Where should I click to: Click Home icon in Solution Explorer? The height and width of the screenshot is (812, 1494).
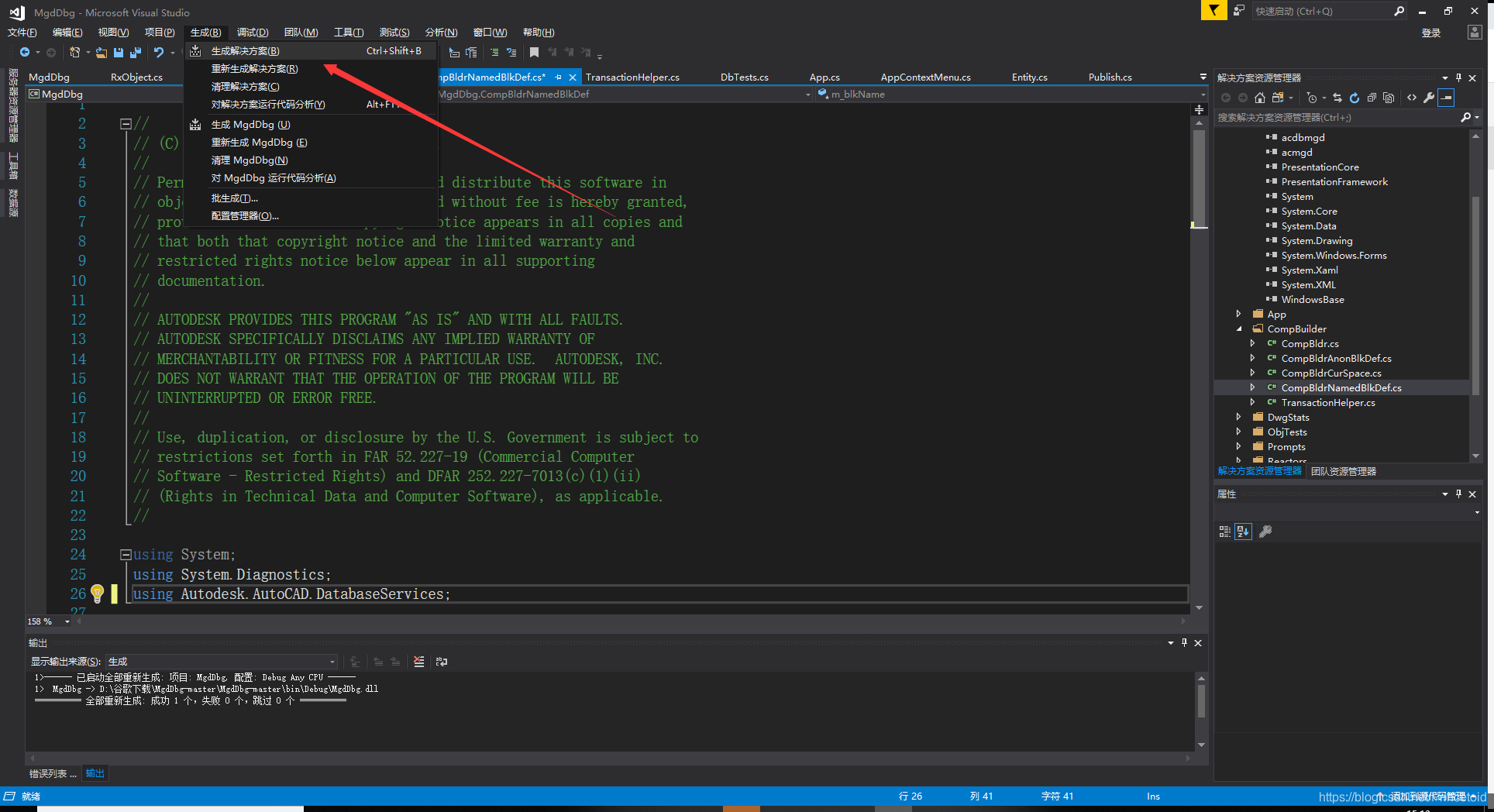click(1260, 98)
